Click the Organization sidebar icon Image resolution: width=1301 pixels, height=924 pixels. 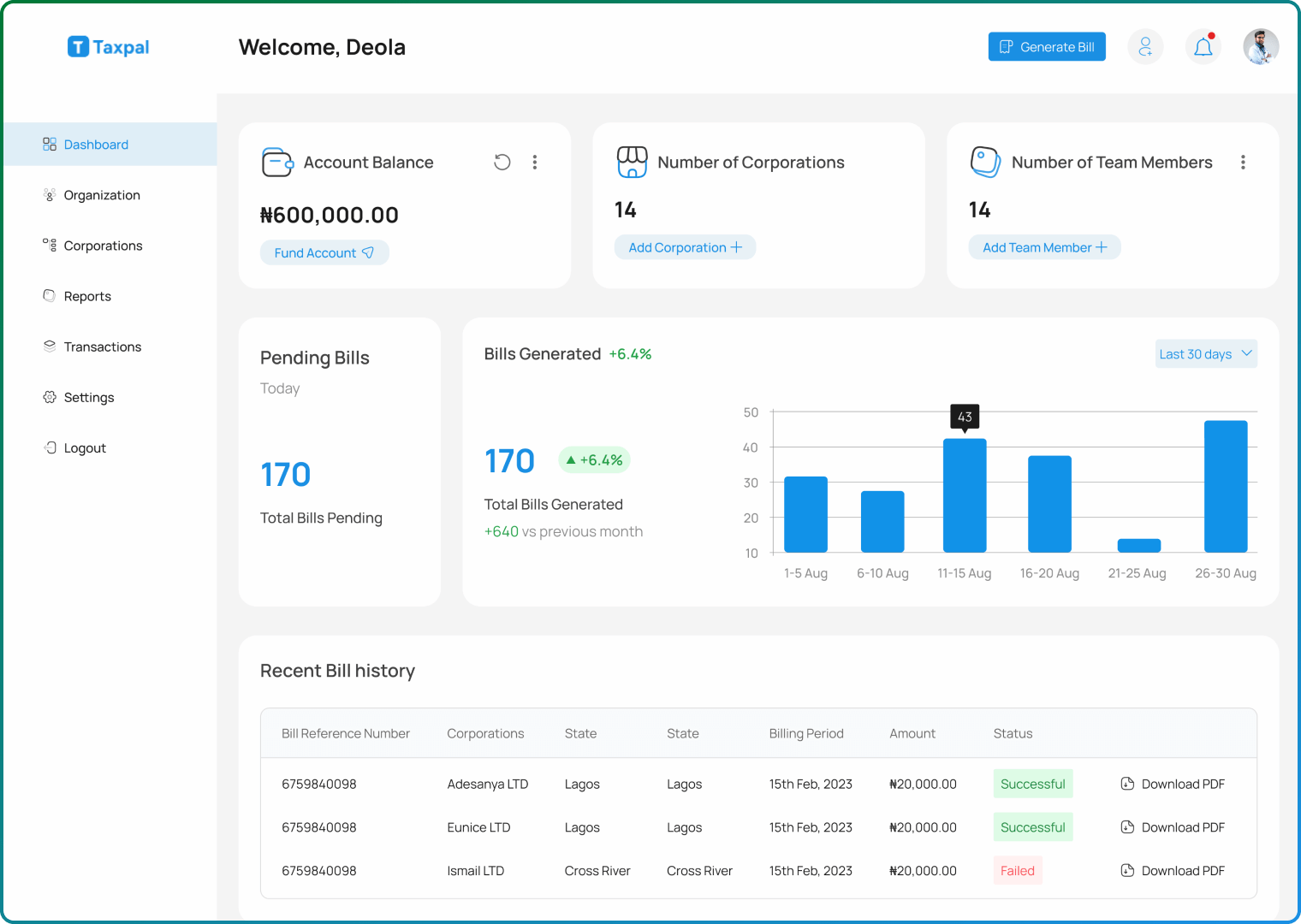[50, 195]
